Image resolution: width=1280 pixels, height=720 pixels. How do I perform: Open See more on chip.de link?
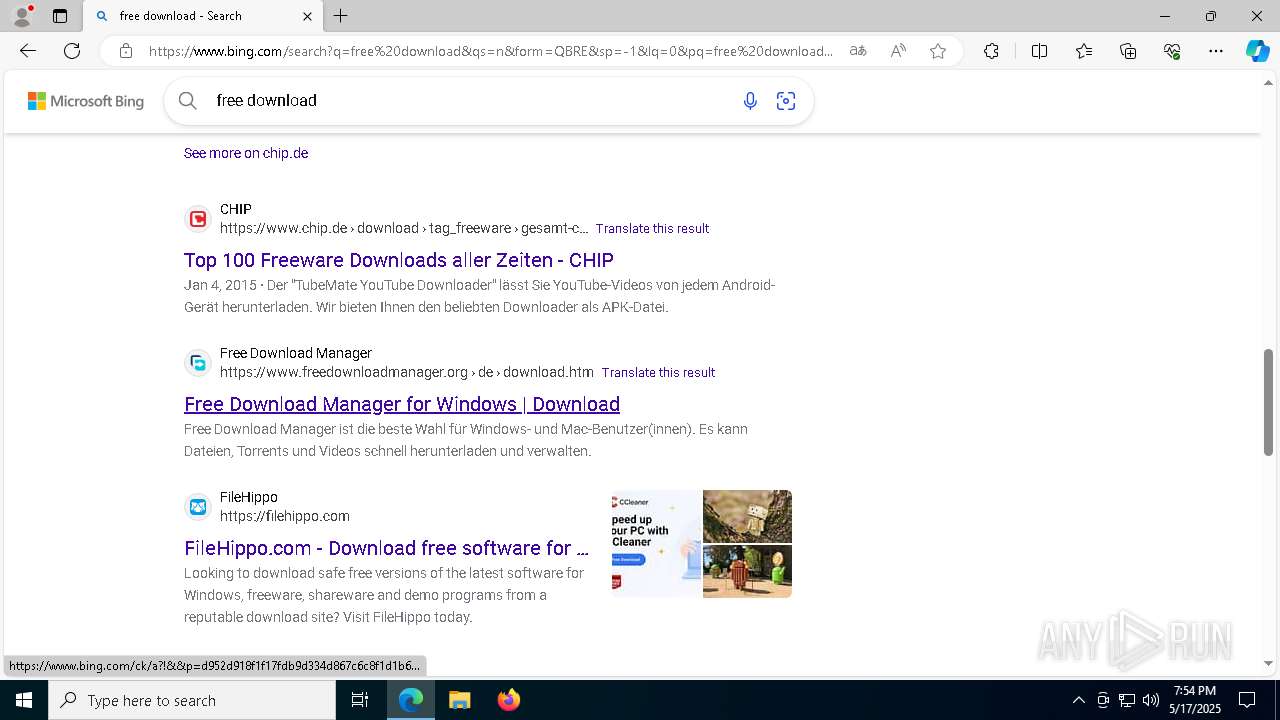246,153
